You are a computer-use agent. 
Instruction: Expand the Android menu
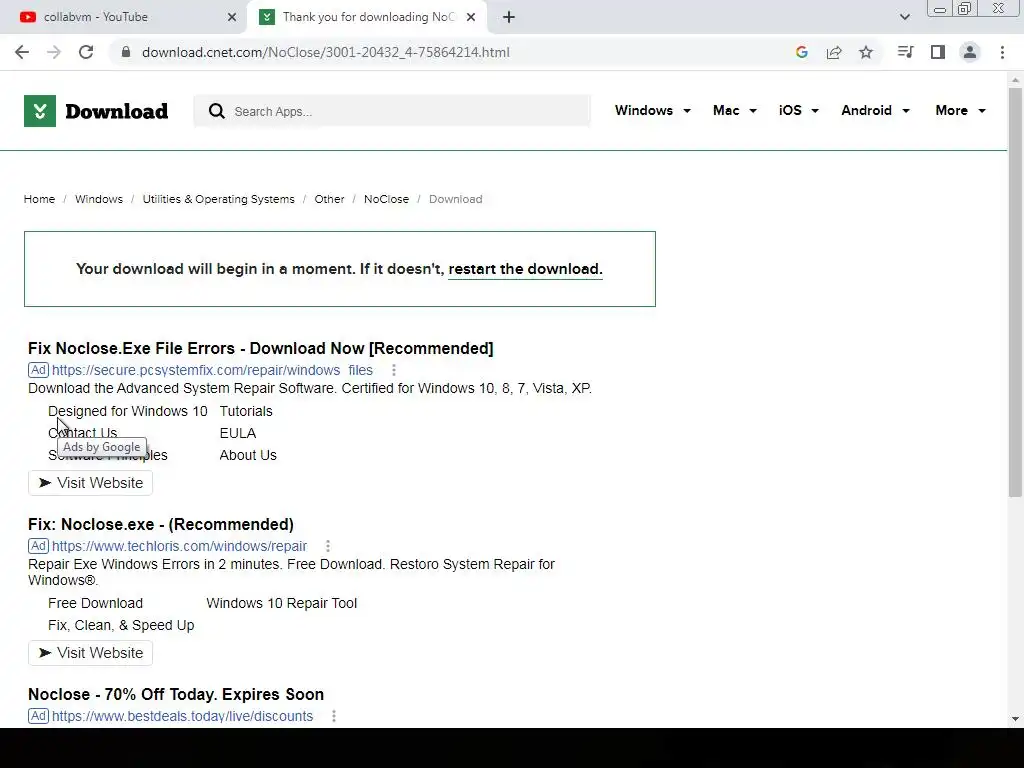pos(875,110)
